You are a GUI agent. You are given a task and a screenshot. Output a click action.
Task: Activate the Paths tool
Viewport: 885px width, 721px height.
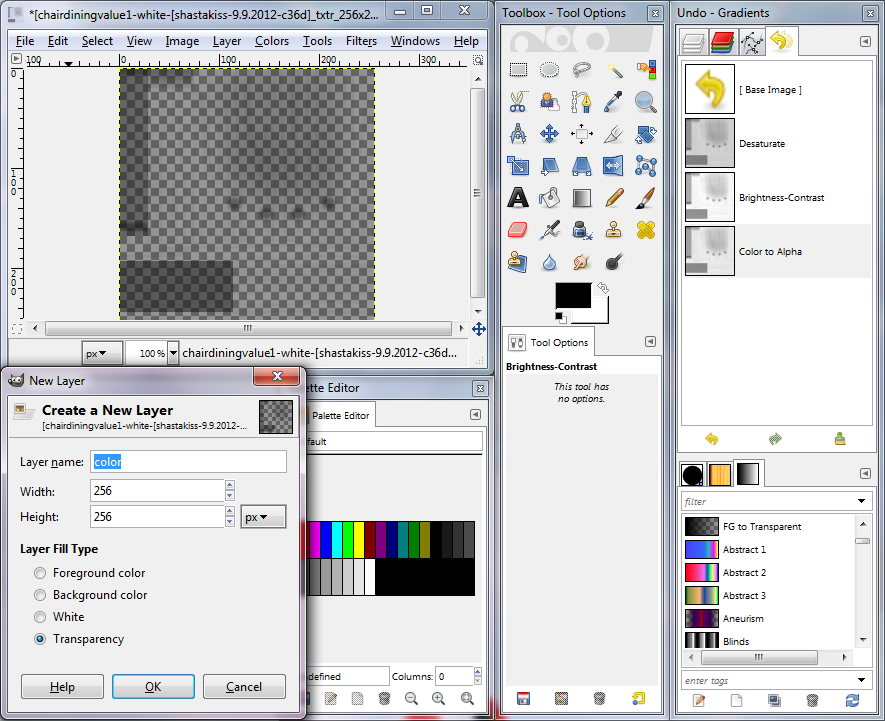[x=580, y=101]
